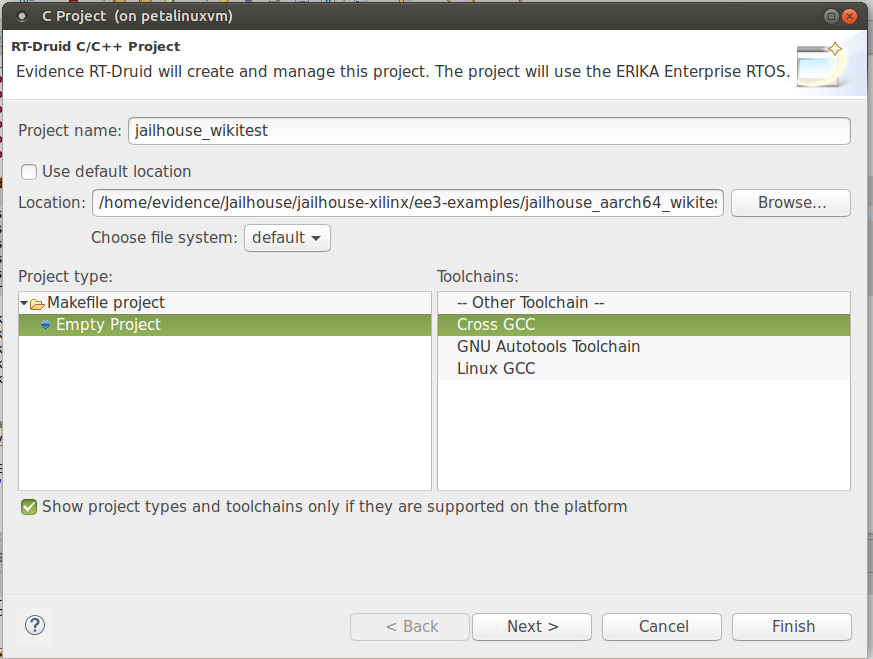
Task: Cancel the project creation dialog
Action: click(x=662, y=627)
